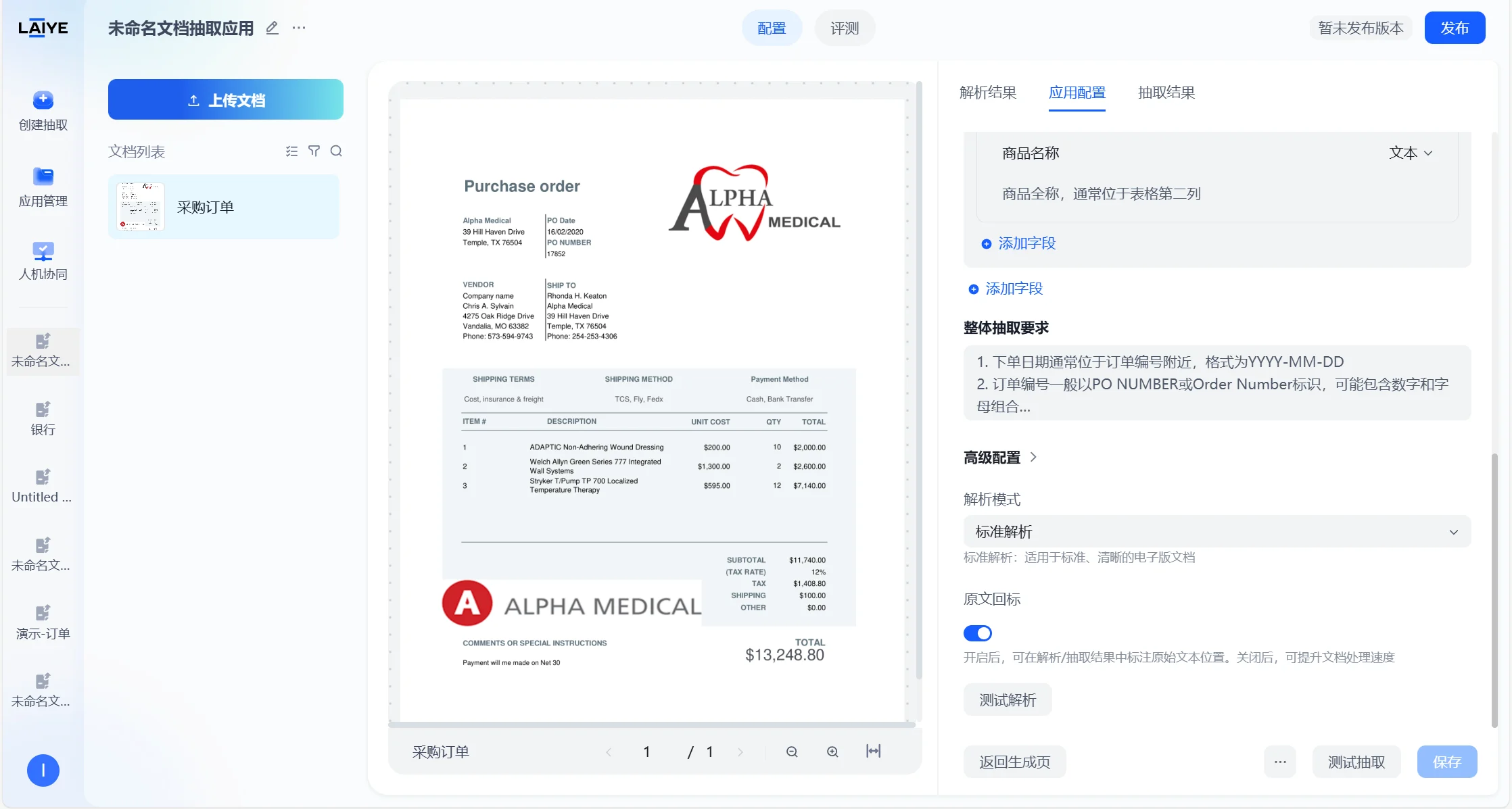Click the 上传文档 button
The width and height of the screenshot is (1512, 809).
[x=226, y=100]
